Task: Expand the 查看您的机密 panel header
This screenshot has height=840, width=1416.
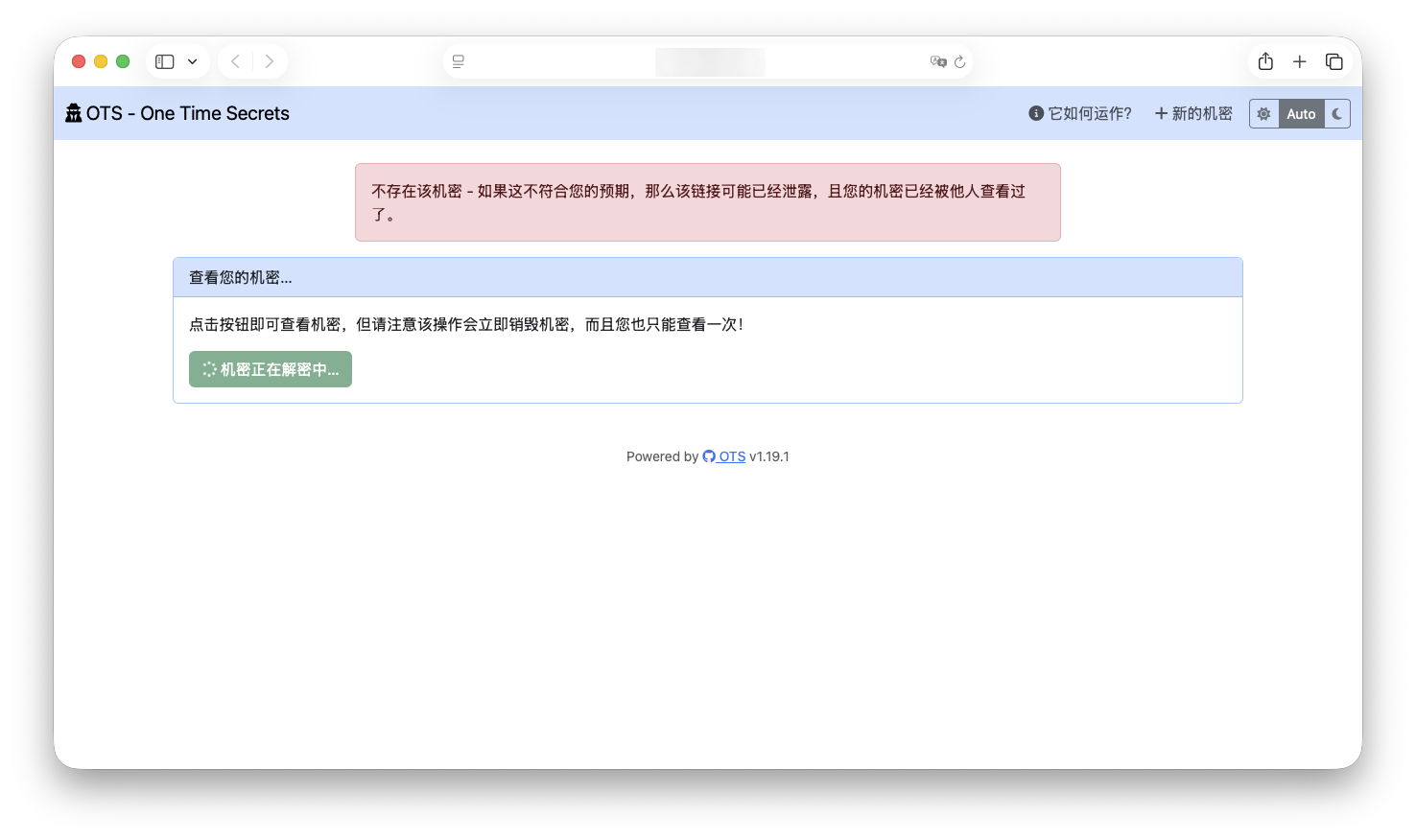Action: pyautogui.click(x=240, y=277)
